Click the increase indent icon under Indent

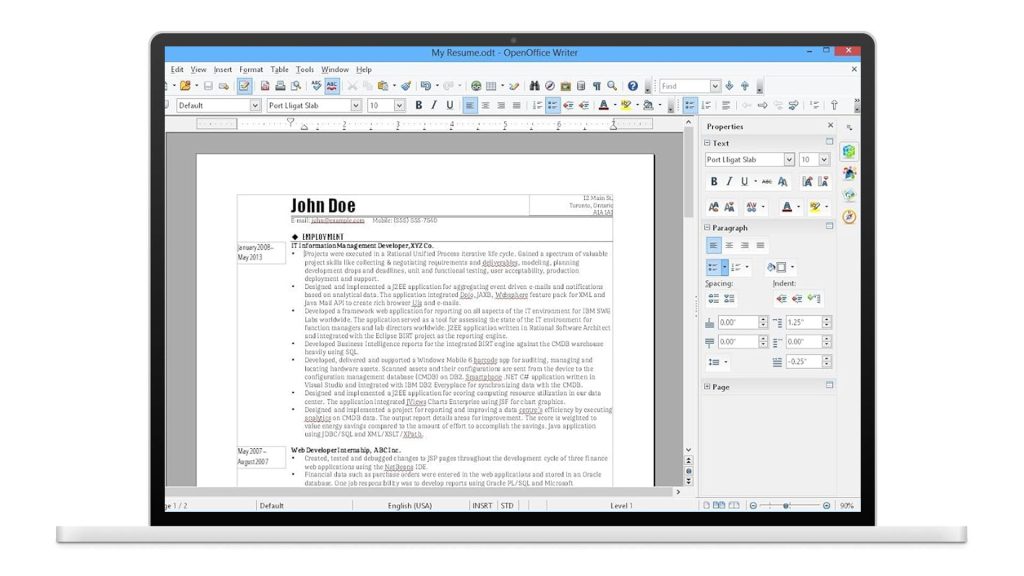click(x=780, y=298)
